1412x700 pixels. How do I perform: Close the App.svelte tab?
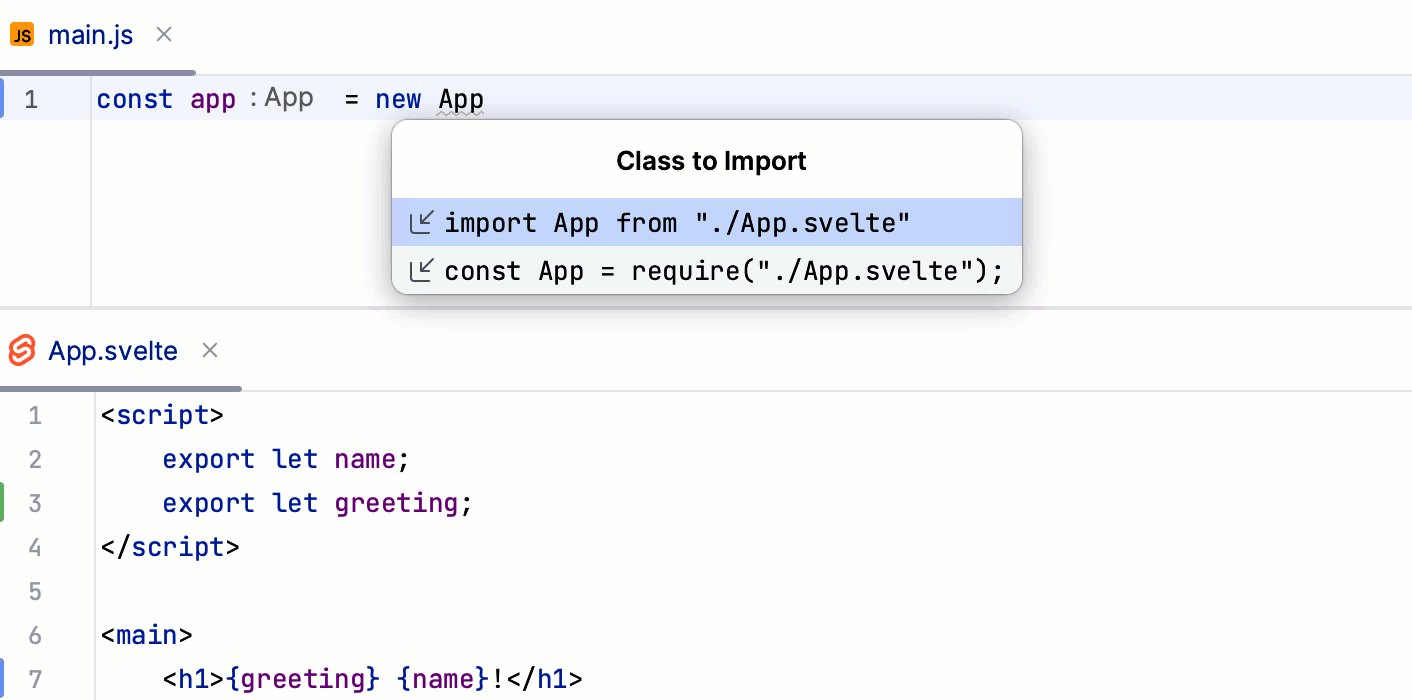210,351
